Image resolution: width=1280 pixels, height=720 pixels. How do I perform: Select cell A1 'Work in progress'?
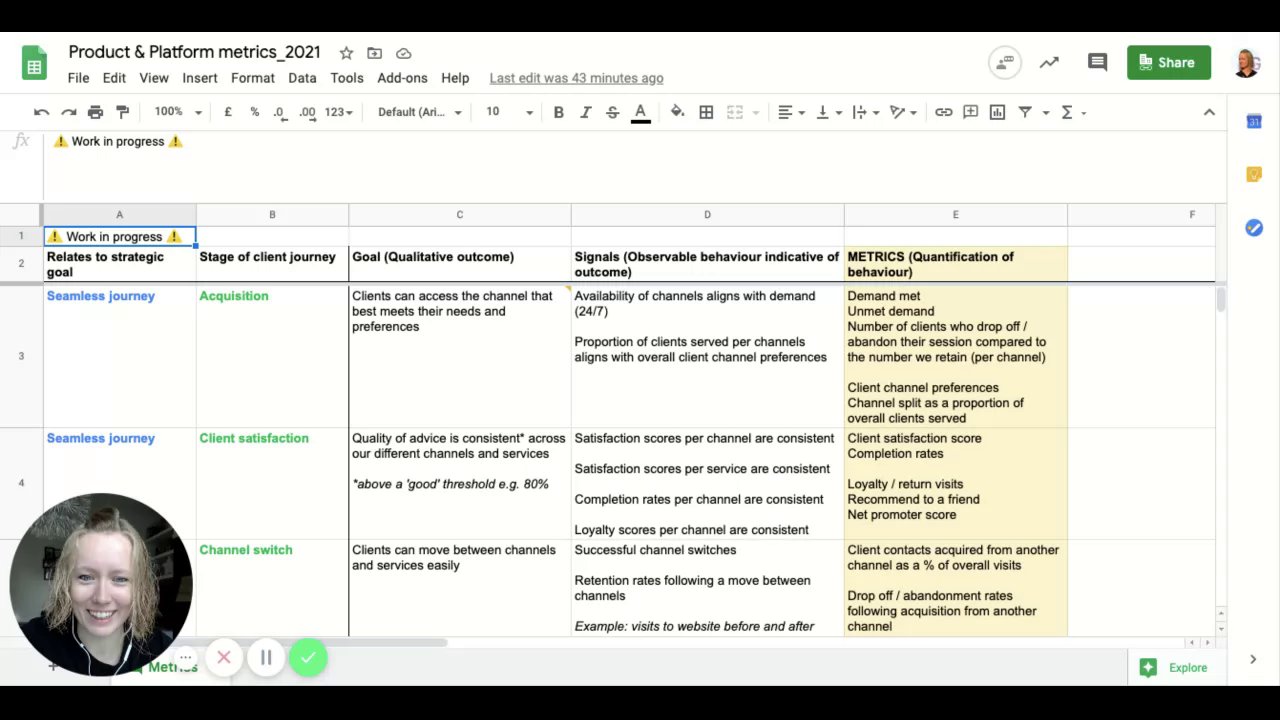click(x=119, y=236)
